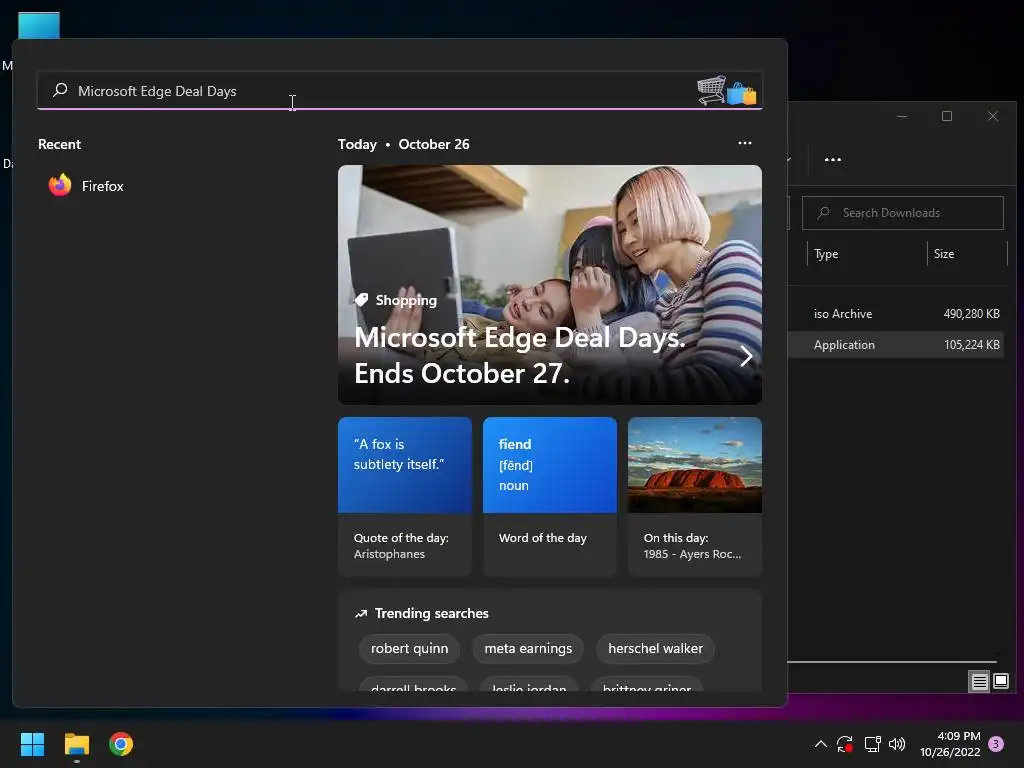Go to next featured story arrow

click(x=746, y=356)
